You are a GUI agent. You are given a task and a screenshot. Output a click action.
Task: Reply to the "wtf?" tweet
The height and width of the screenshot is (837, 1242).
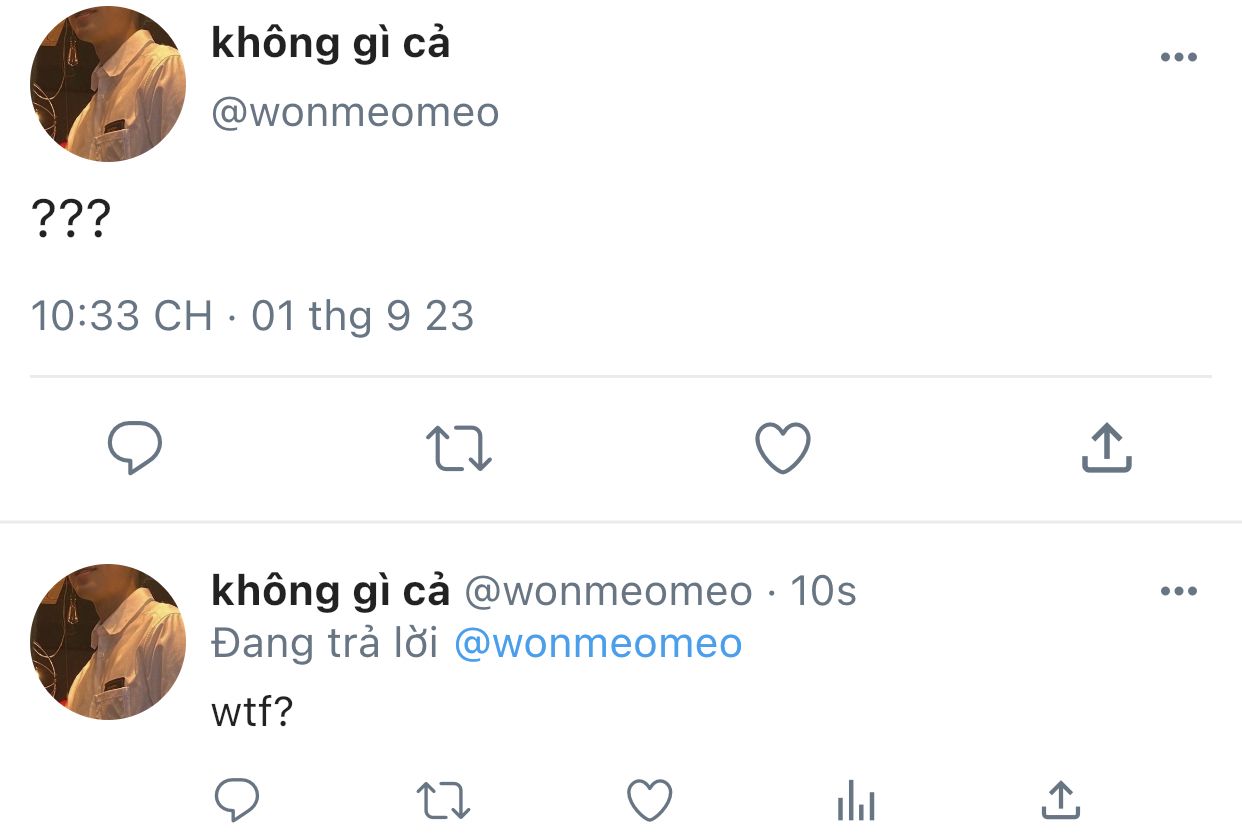pyautogui.click(x=238, y=801)
